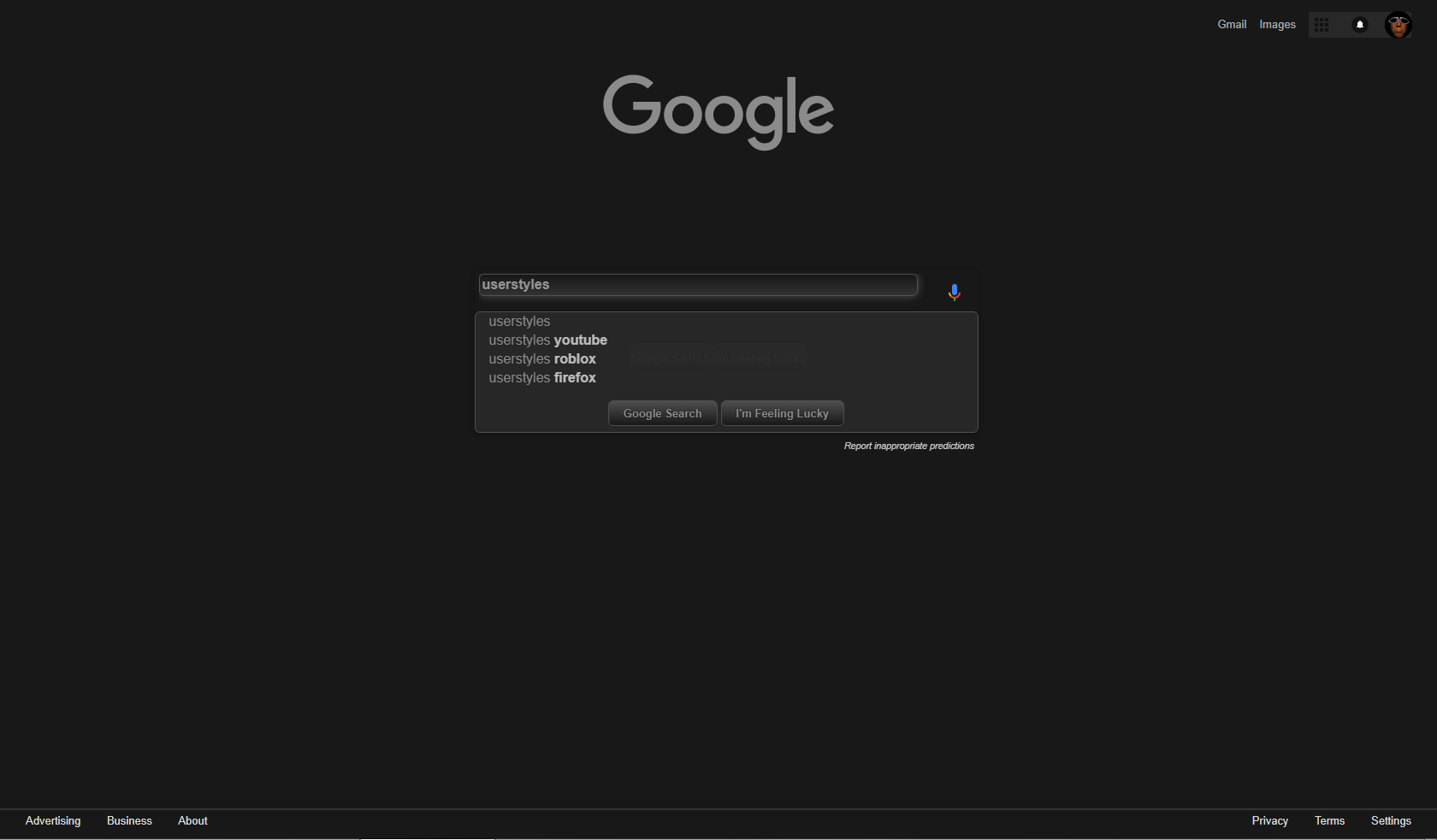Open the Terms footer link
Image resolution: width=1437 pixels, height=840 pixels.
(1330, 820)
